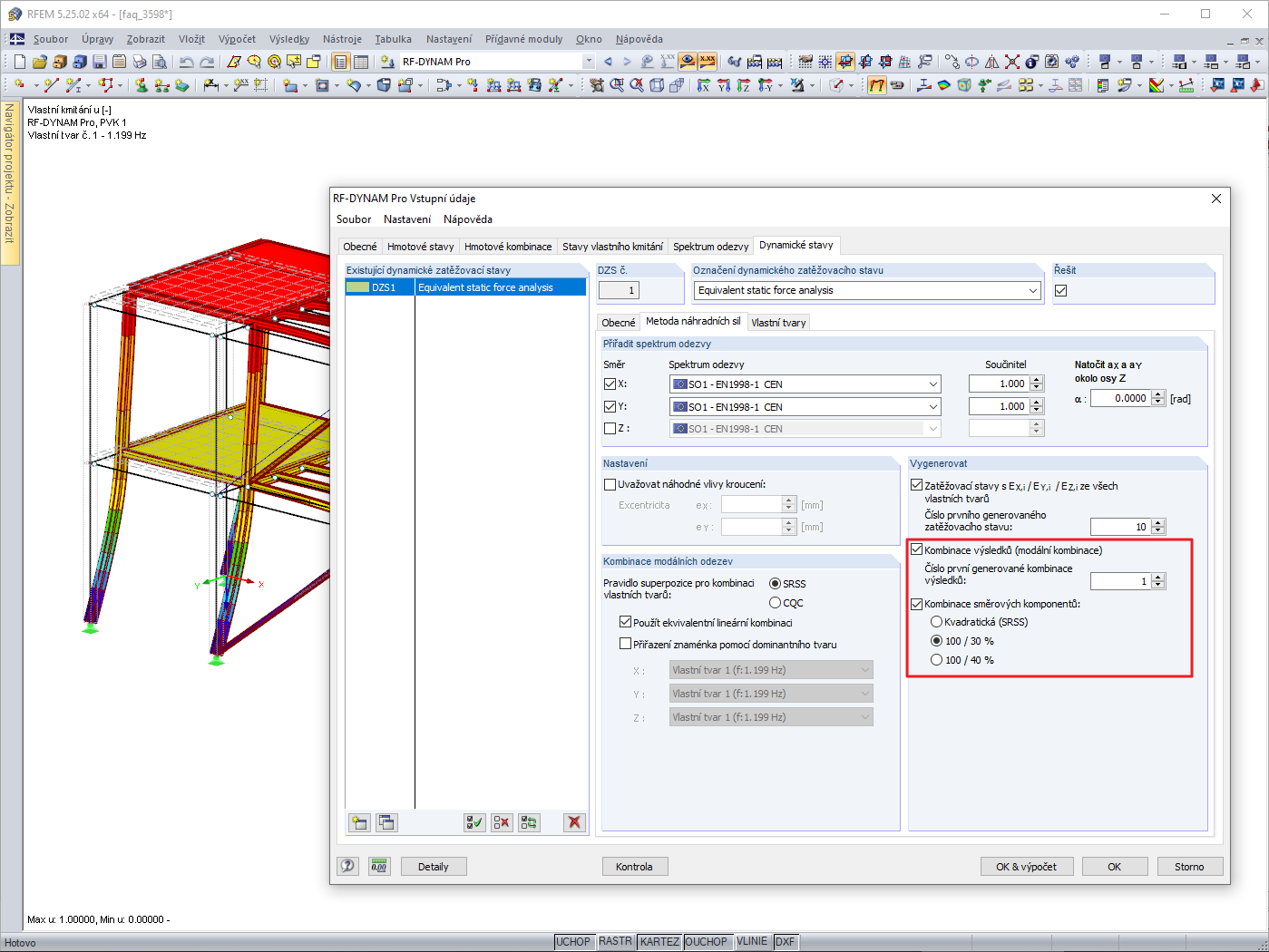1269x952 pixels.
Task: Enable 'Uvažovat náhodné vlivy kroucení' checkbox
Action: pos(610,484)
